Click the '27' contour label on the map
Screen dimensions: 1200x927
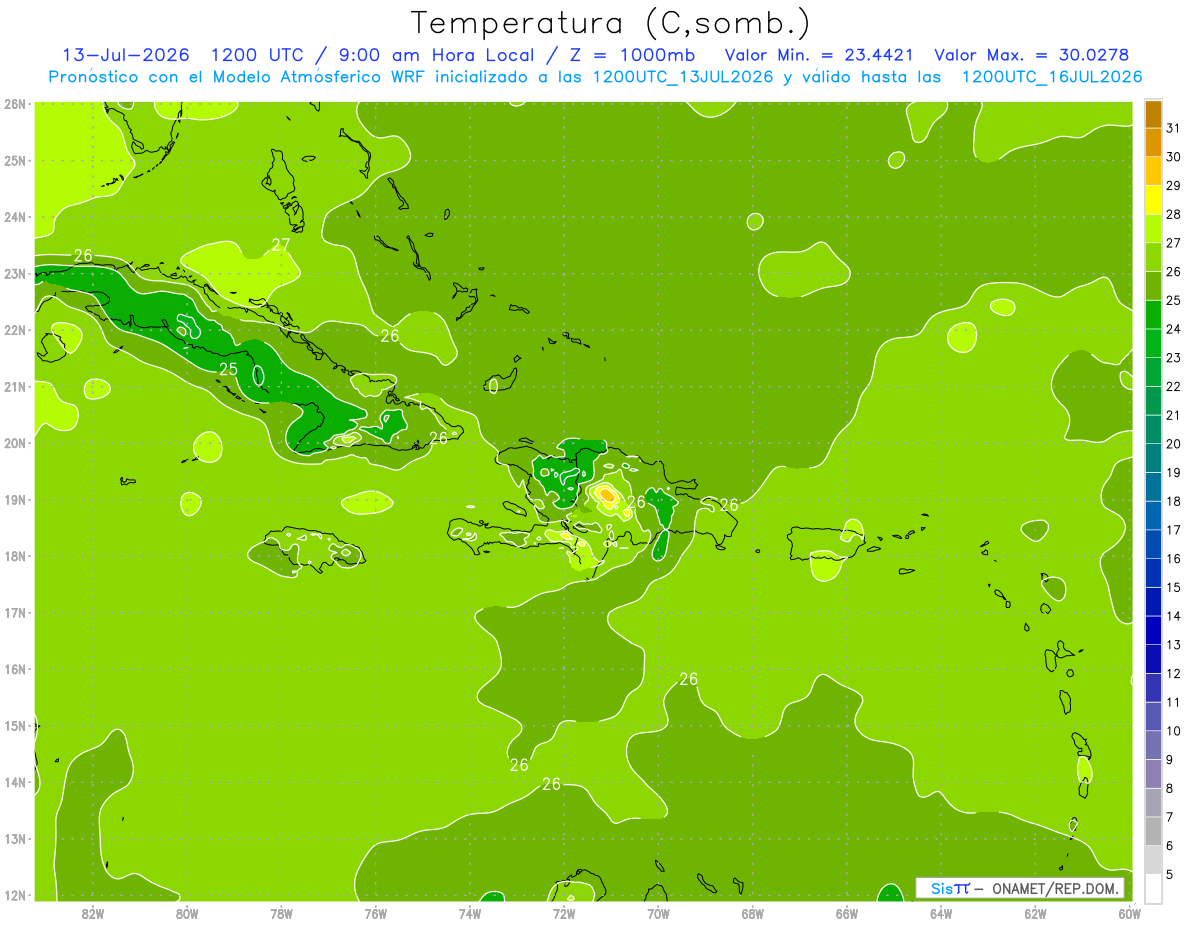(281, 245)
